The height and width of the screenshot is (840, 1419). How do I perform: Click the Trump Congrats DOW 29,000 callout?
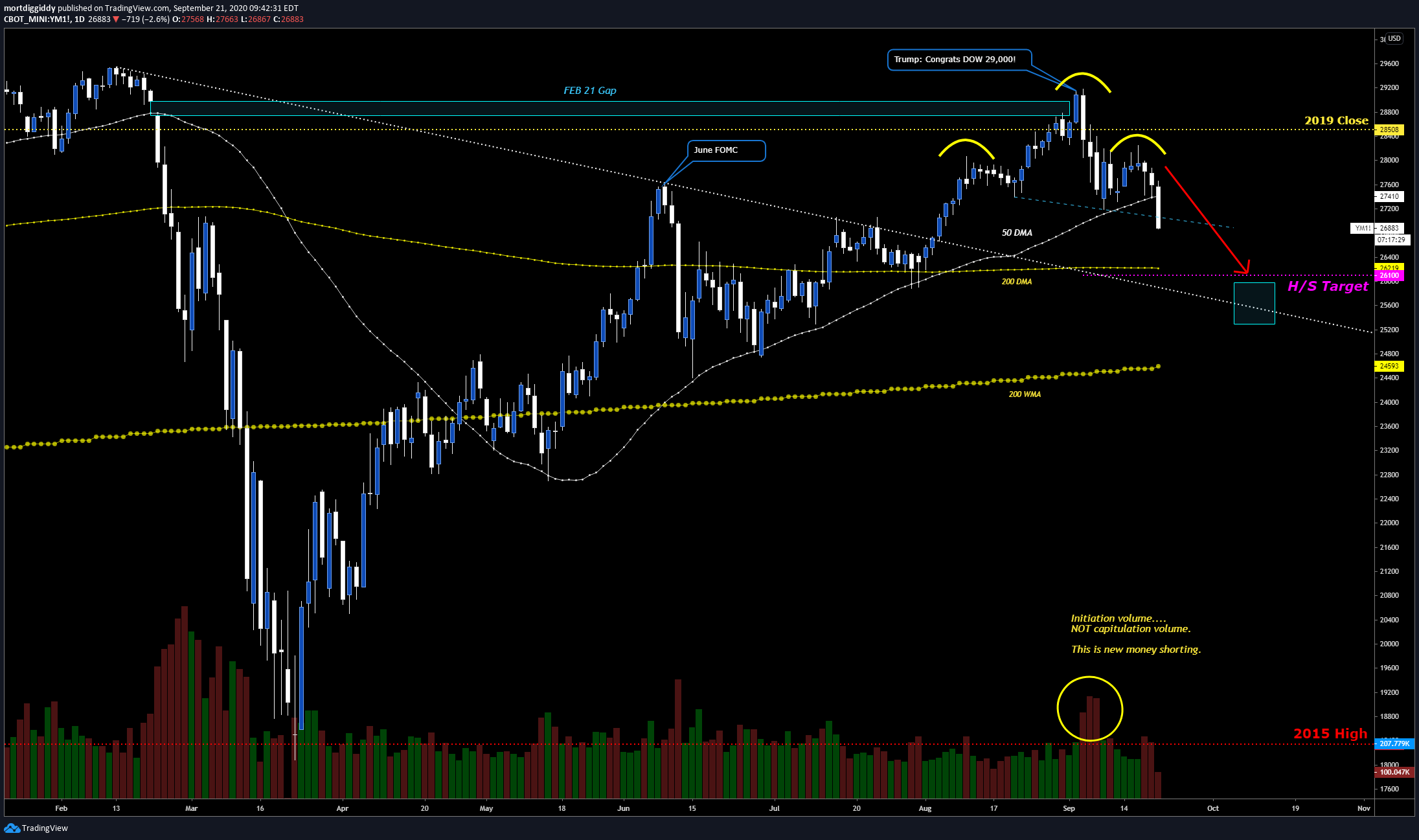point(959,60)
